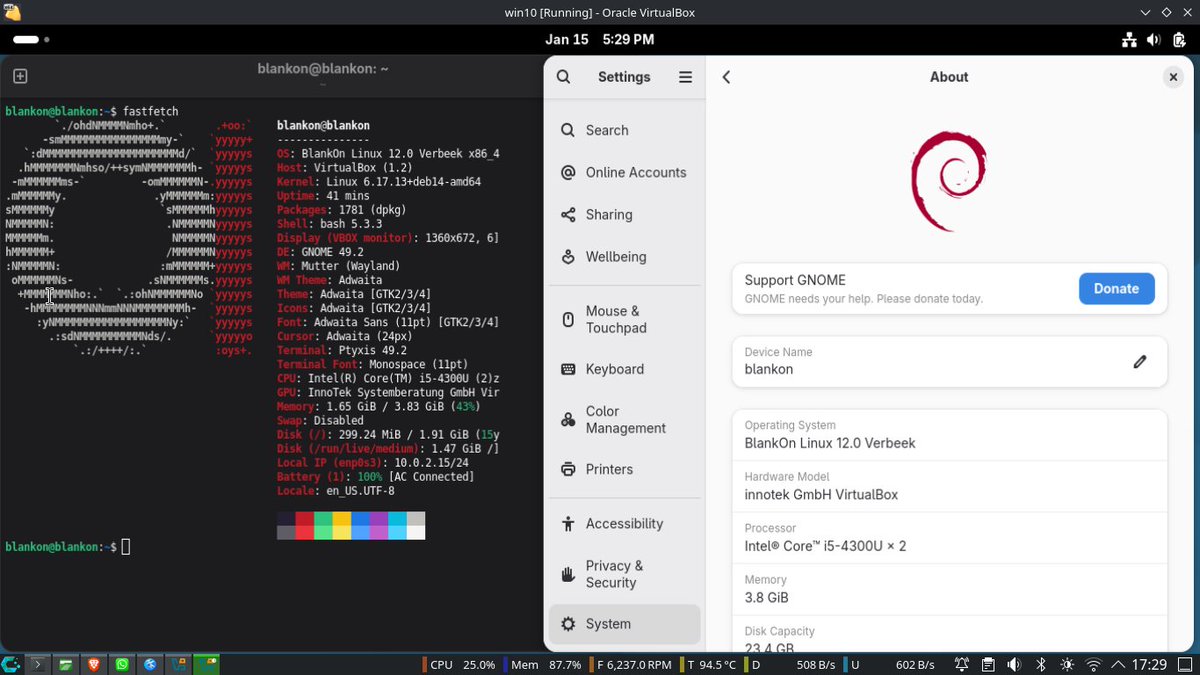Screen dimensions: 1200x675
Task: Open the file manager in host taskbar
Action: [x=66, y=664]
